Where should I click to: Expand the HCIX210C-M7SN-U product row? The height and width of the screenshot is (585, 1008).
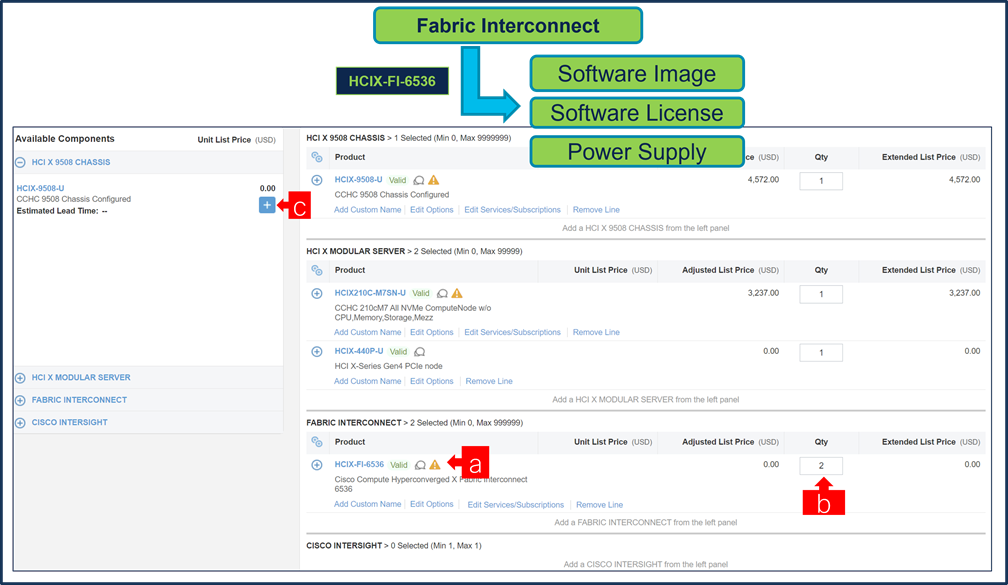coord(317,293)
